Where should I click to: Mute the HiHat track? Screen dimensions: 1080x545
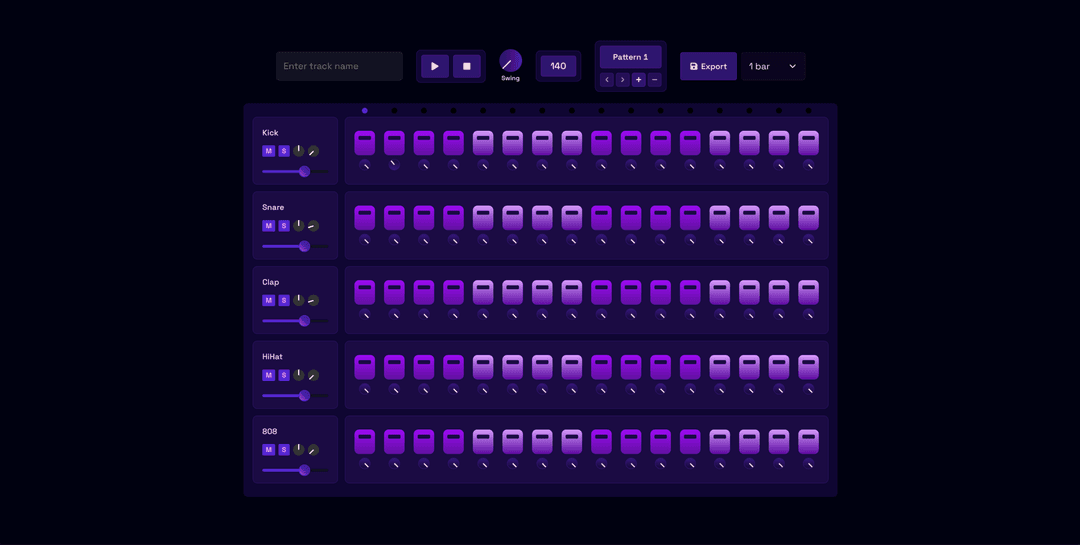[268, 375]
